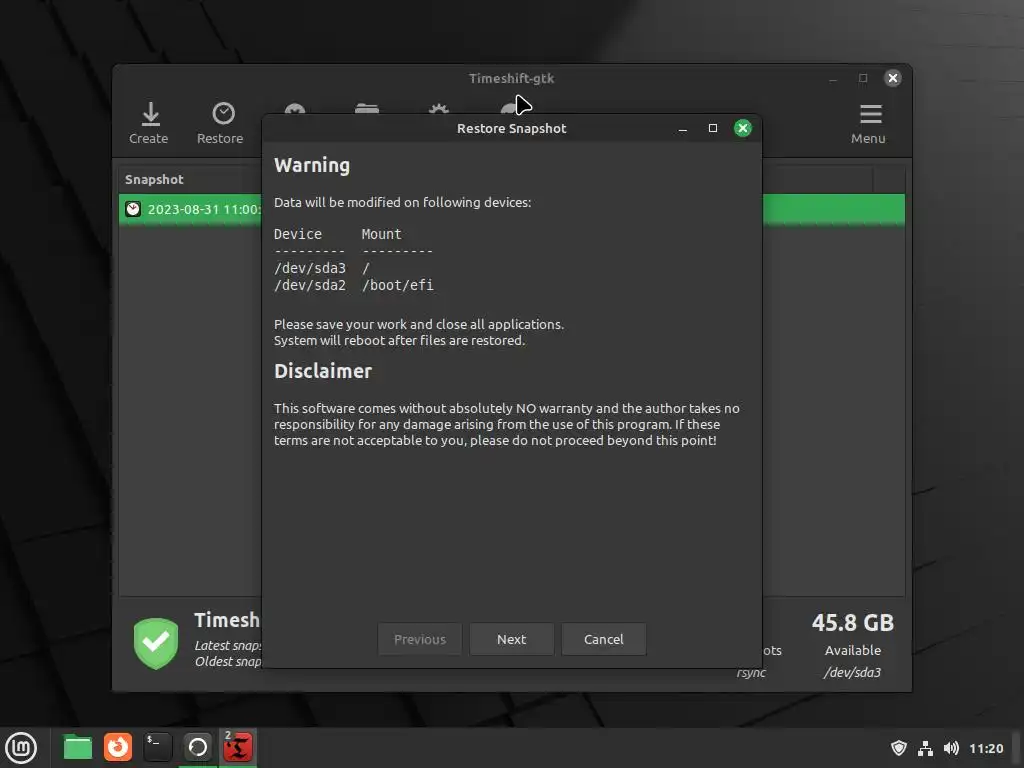
Task: Cancel the Restore Snapshot dialog
Action: [x=603, y=639]
